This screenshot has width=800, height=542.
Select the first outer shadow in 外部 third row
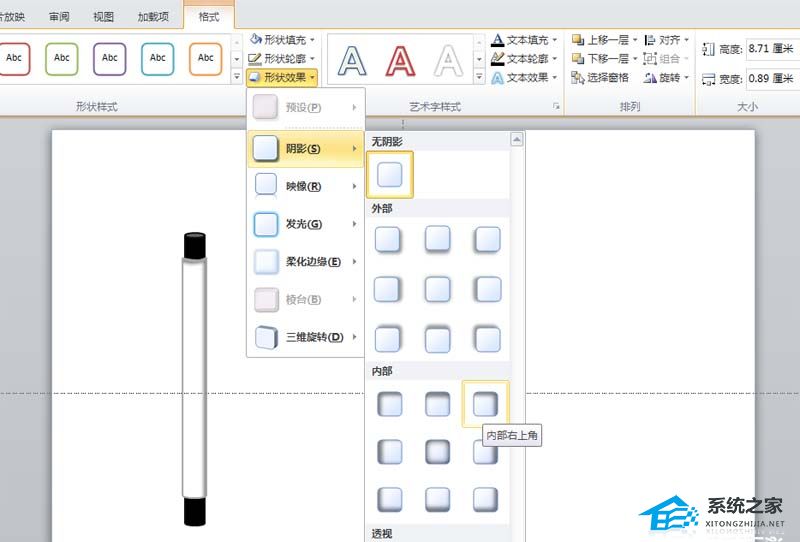(x=388, y=339)
